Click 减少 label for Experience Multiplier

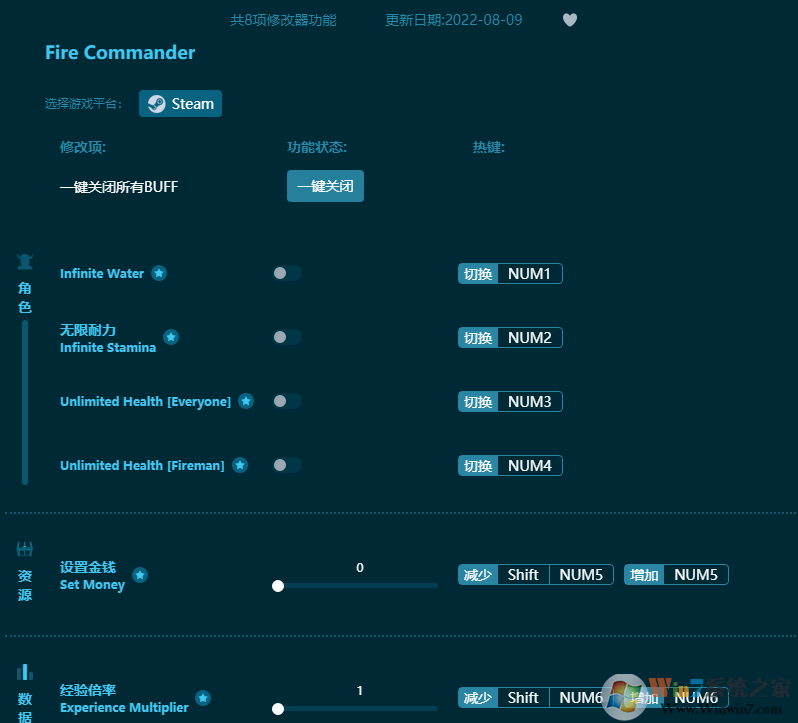click(x=478, y=698)
